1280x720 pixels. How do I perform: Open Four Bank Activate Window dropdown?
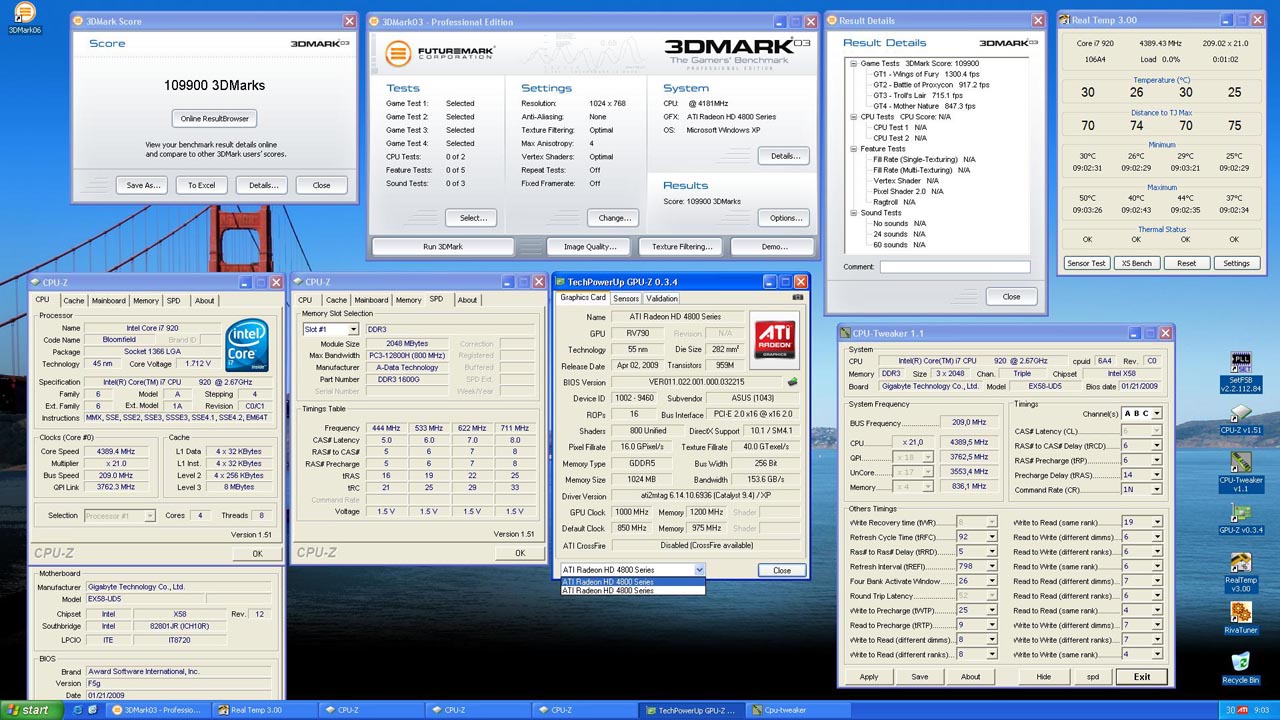point(992,581)
